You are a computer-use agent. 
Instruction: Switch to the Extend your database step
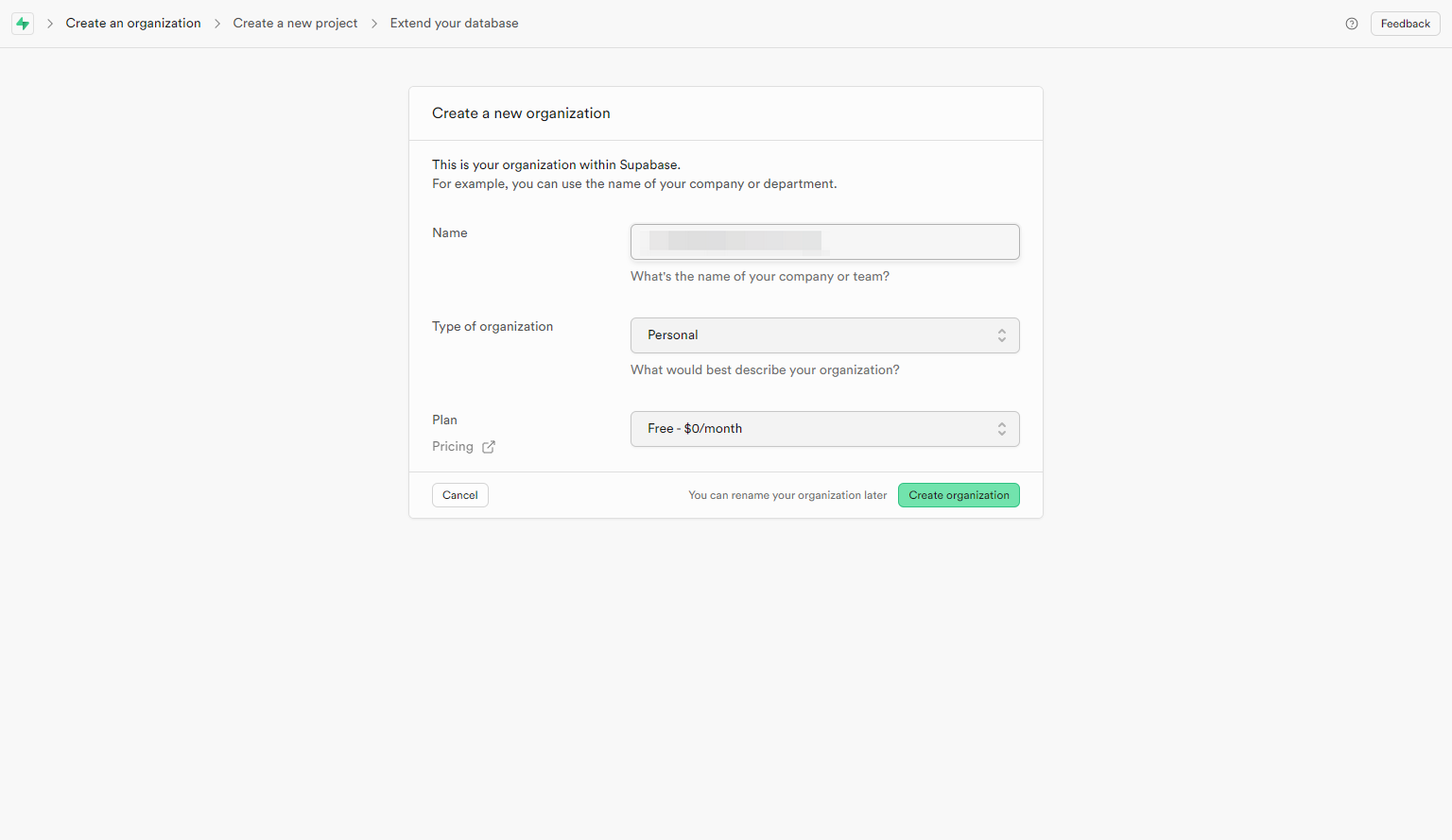point(454,24)
